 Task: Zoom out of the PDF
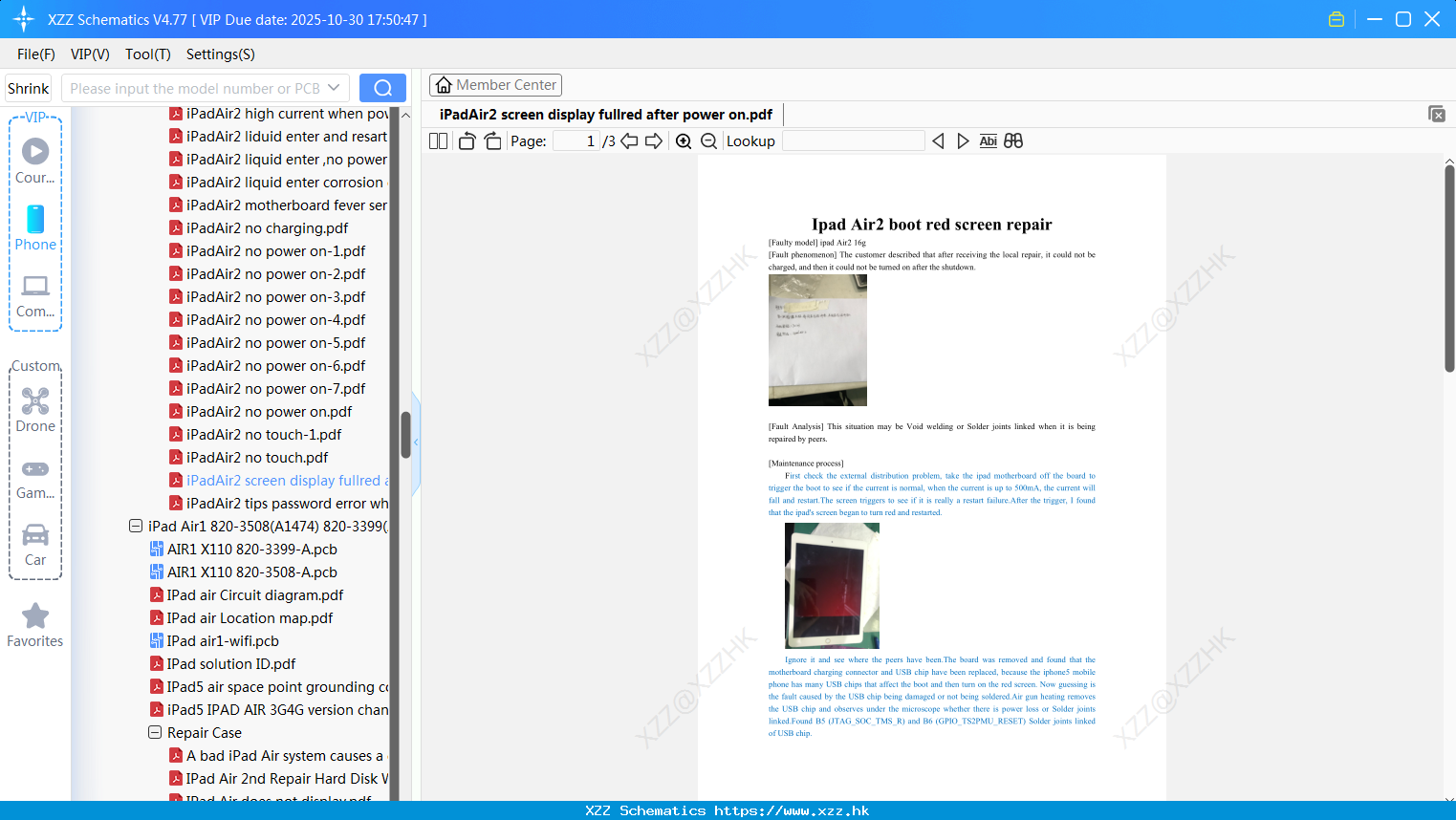coord(708,141)
